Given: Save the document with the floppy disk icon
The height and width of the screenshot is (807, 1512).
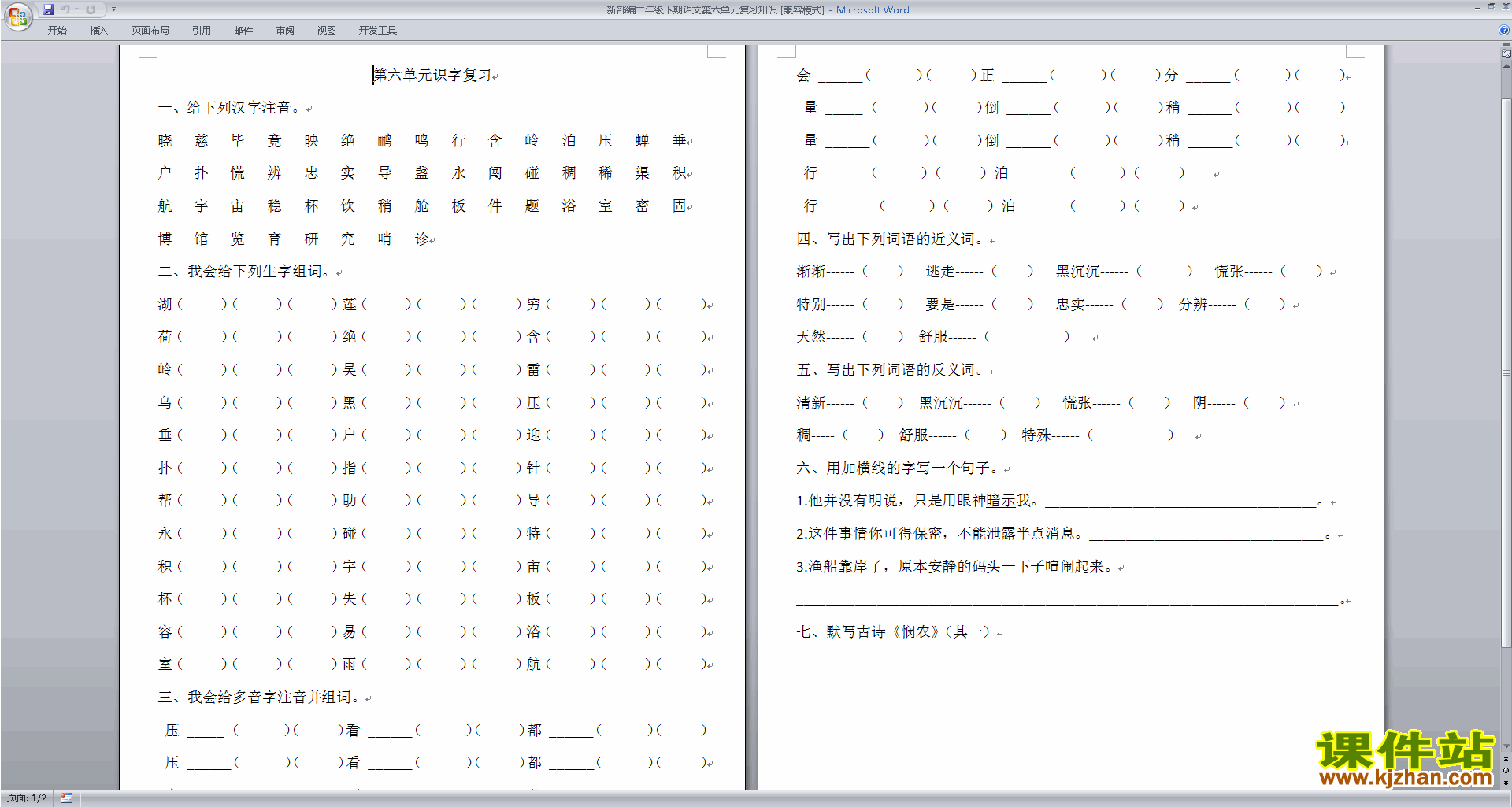Looking at the screenshot, I should (48, 9).
